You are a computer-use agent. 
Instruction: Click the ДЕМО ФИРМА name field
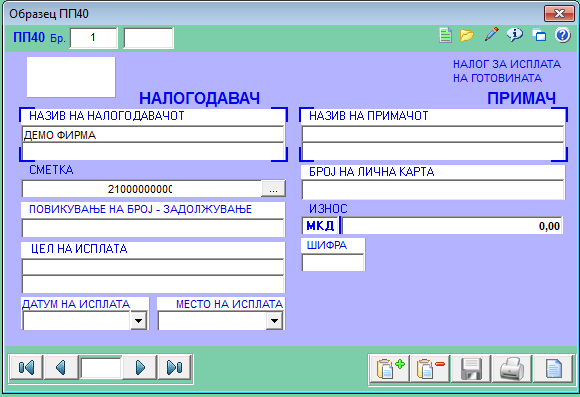[153, 135]
